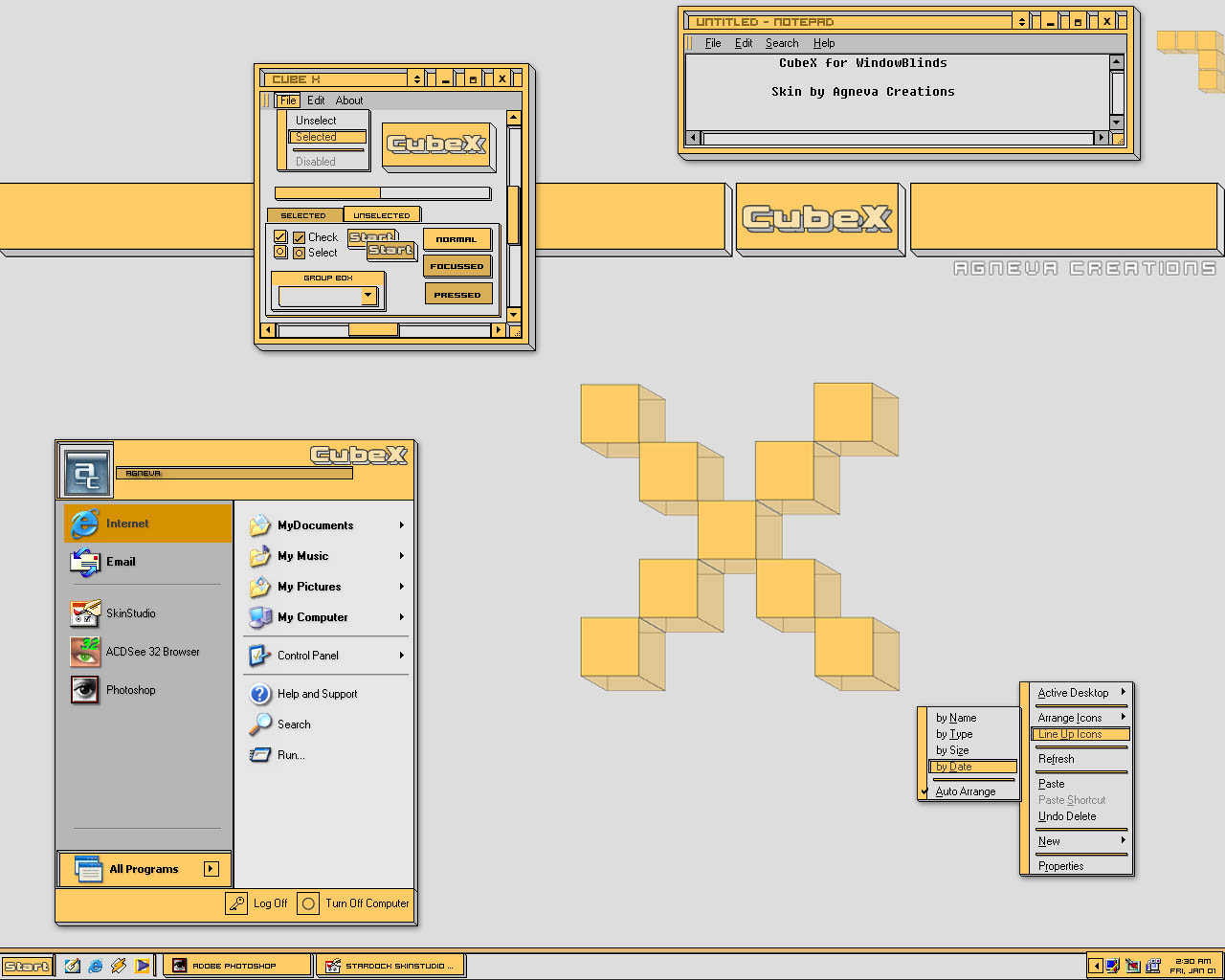The height and width of the screenshot is (980, 1225).
Task: Expand MyDocuments submenu arrow
Action: (402, 525)
